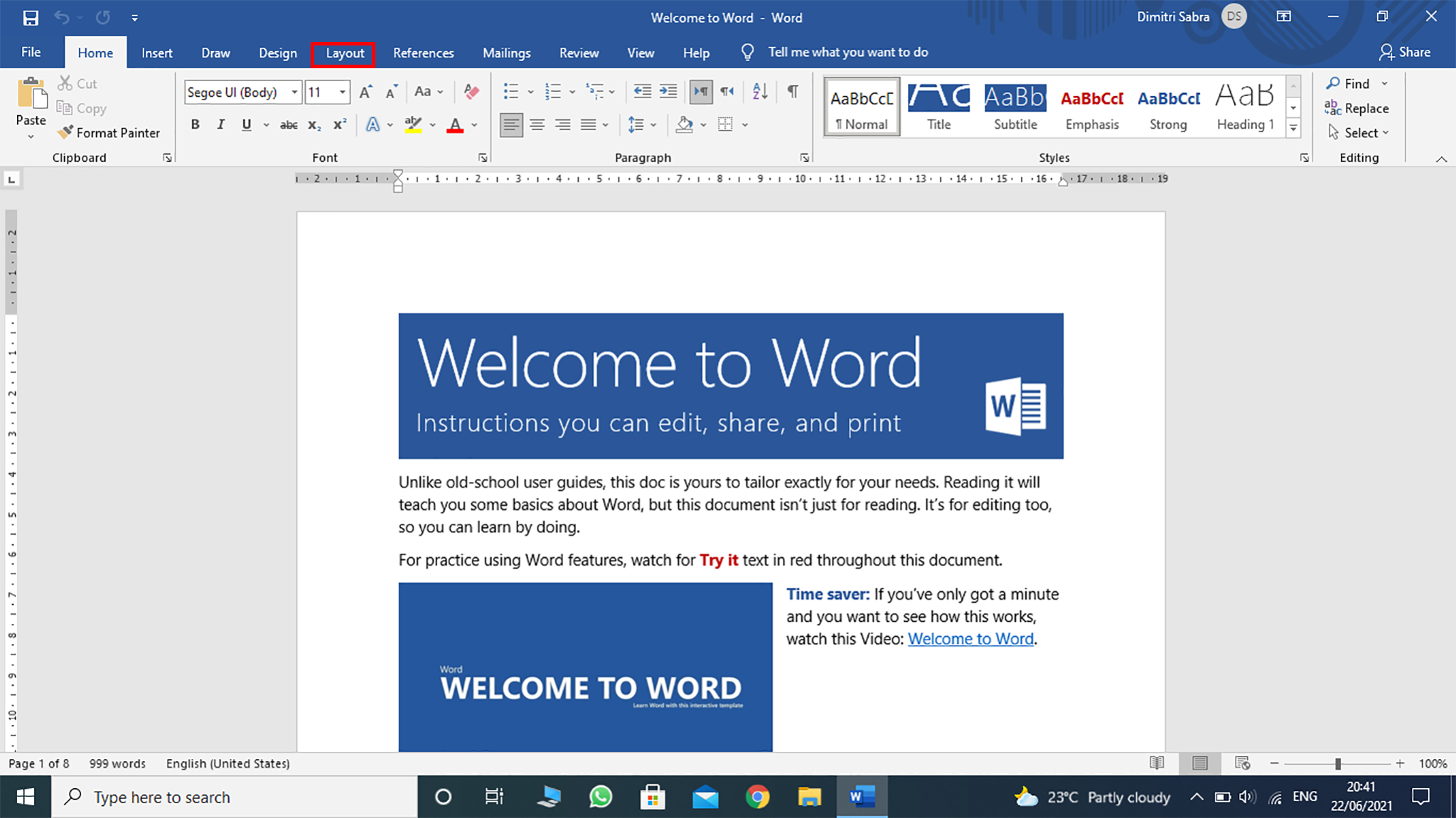The image size is (1456, 818).
Task: Click the Share button
Action: tap(1405, 51)
